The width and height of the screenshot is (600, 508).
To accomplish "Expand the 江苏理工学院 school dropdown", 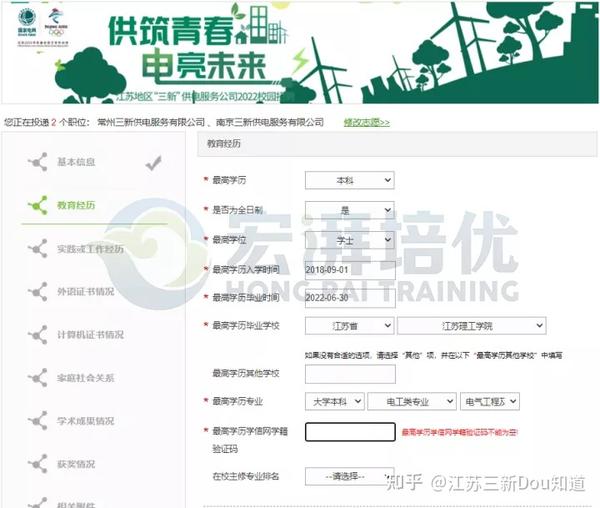I will [471, 326].
